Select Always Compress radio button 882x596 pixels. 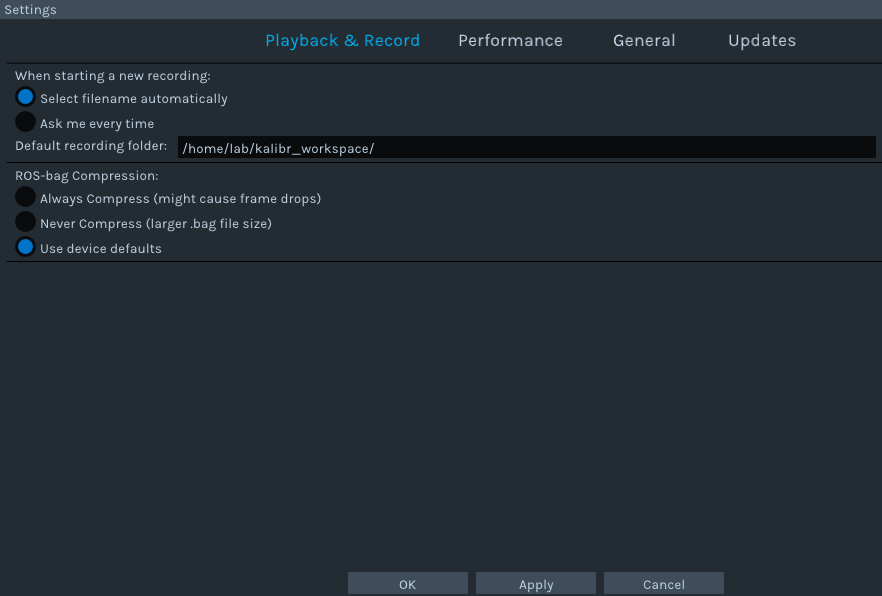point(25,197)
